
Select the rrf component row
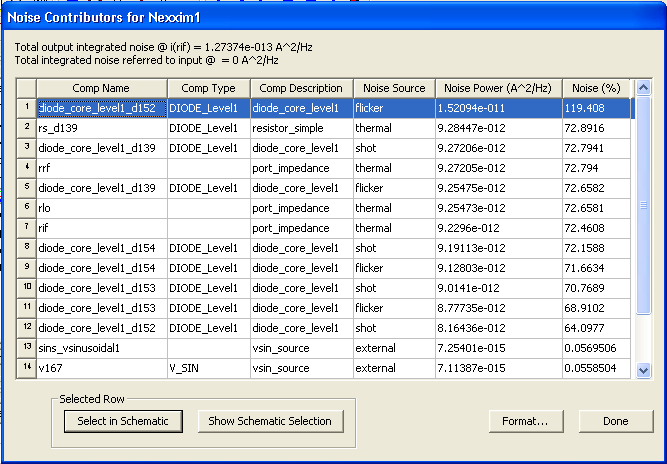[101, 168]
